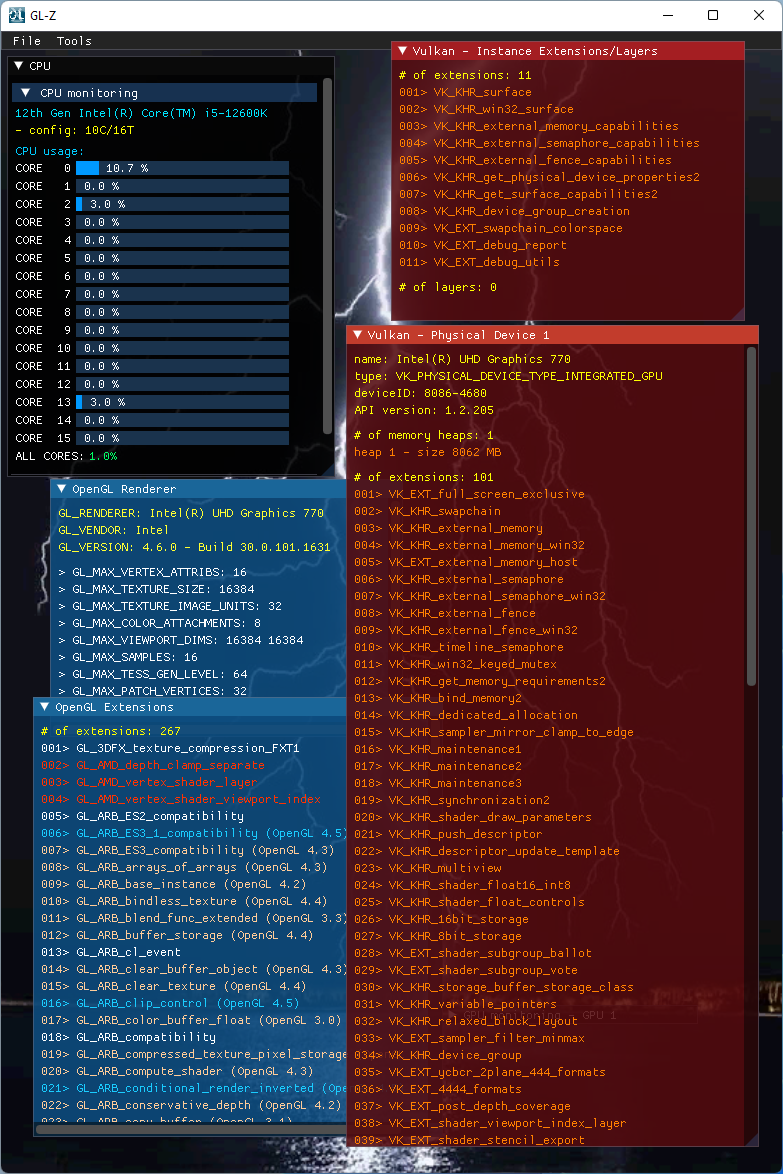Image resolution: width=783 pixels, height=1174 pixels.
Task: Click '# of extensions: 267' in OpenGL Extensions
Action: (x=110, y=732)
